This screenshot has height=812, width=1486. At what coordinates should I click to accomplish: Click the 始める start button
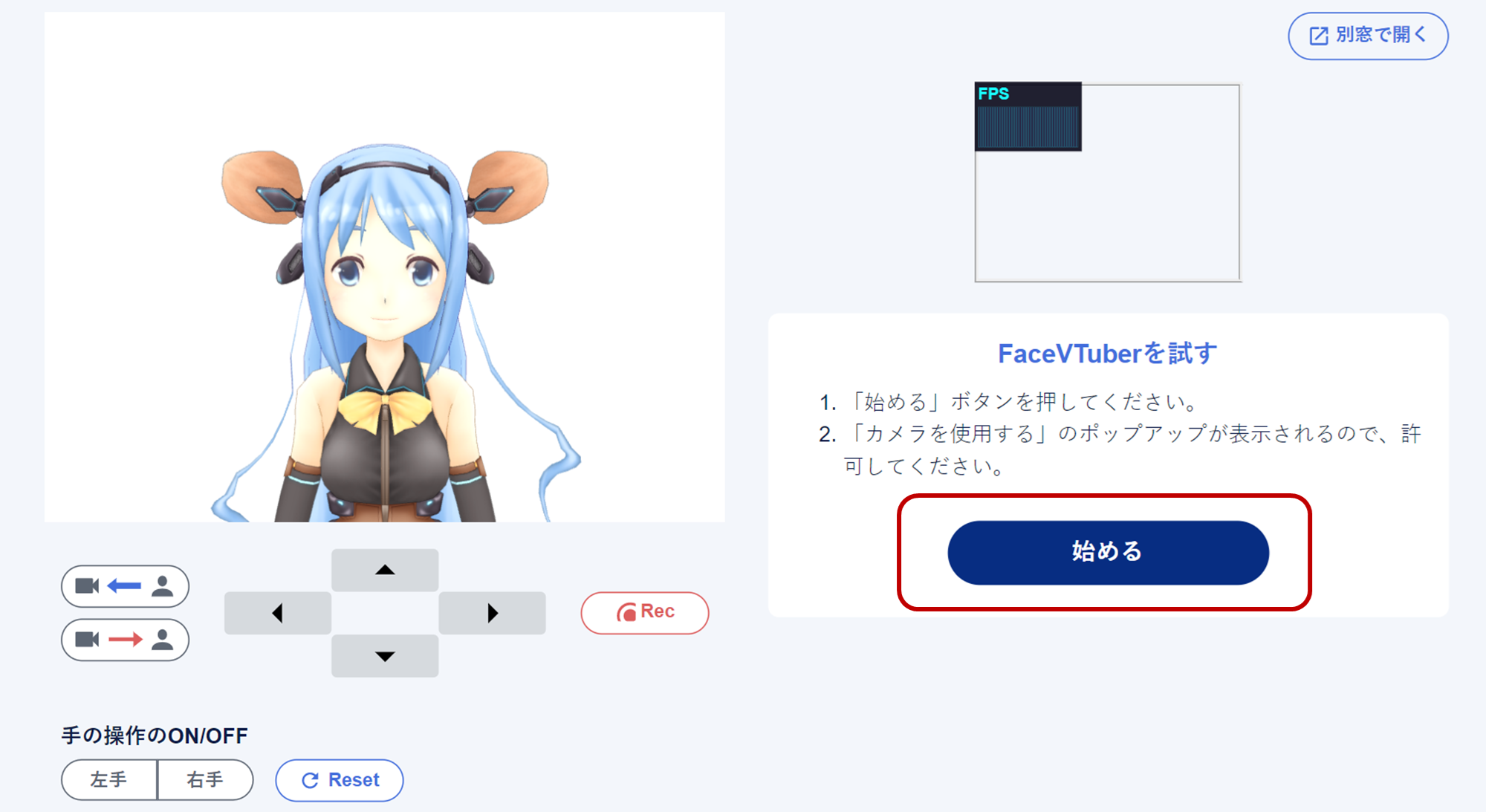point(1108,552)
